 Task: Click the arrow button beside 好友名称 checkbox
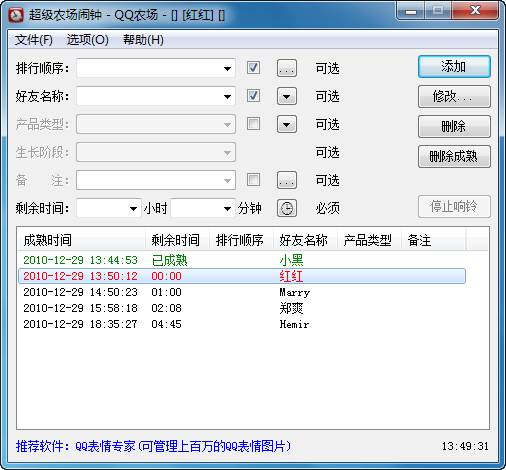(x=287, y=96)
